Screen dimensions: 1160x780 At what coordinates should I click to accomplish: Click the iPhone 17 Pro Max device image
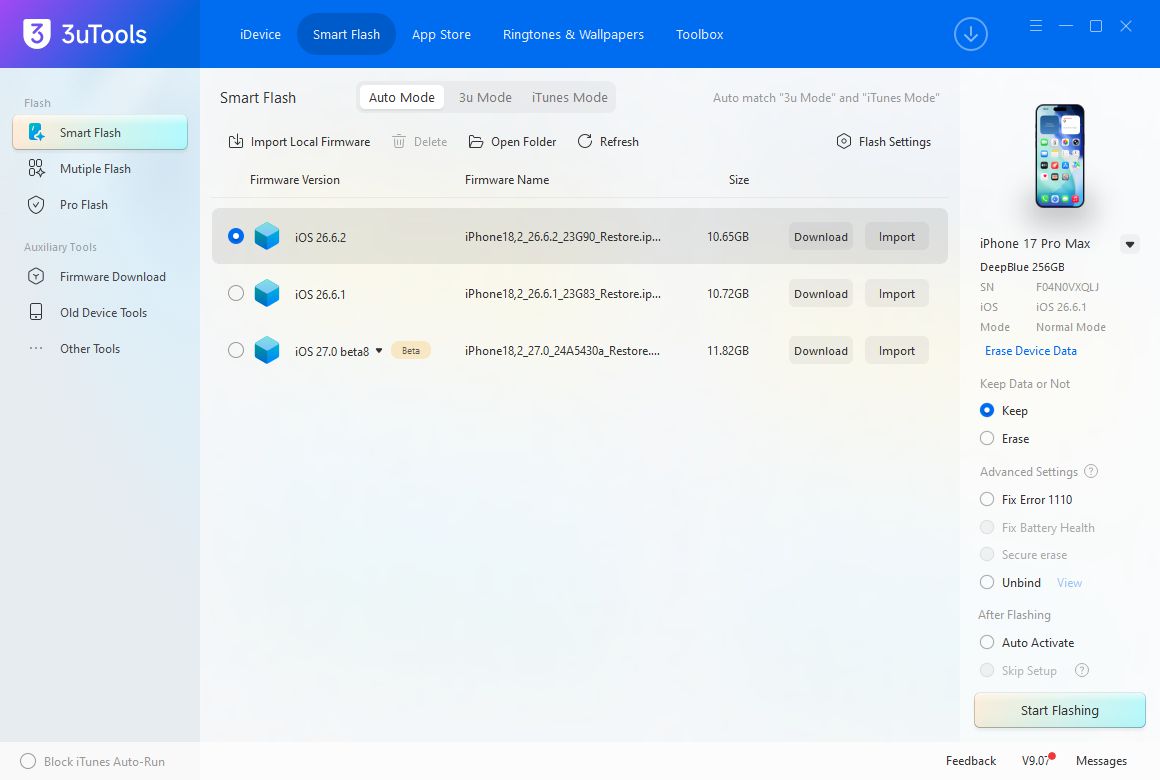1059,156
